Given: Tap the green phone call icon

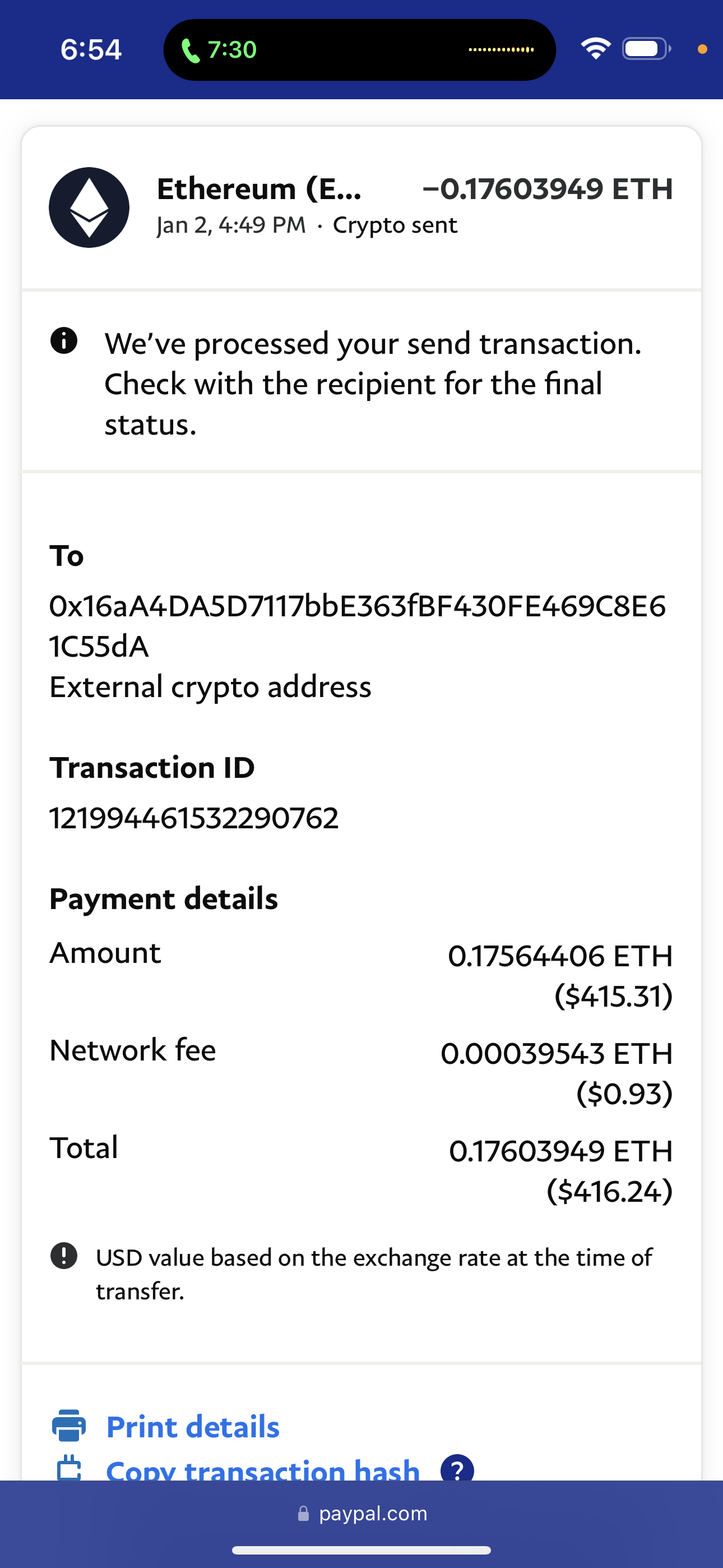Looking at the screenshot, I should coord(191,50).
